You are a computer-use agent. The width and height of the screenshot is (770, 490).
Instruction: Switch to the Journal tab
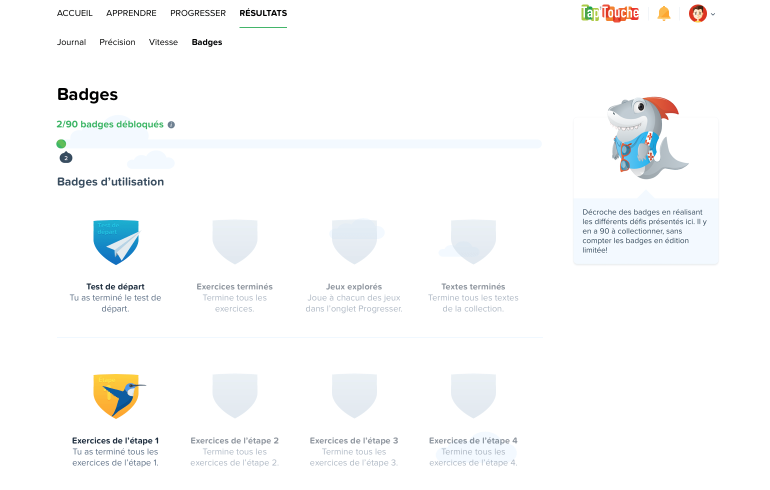point(72,42)
